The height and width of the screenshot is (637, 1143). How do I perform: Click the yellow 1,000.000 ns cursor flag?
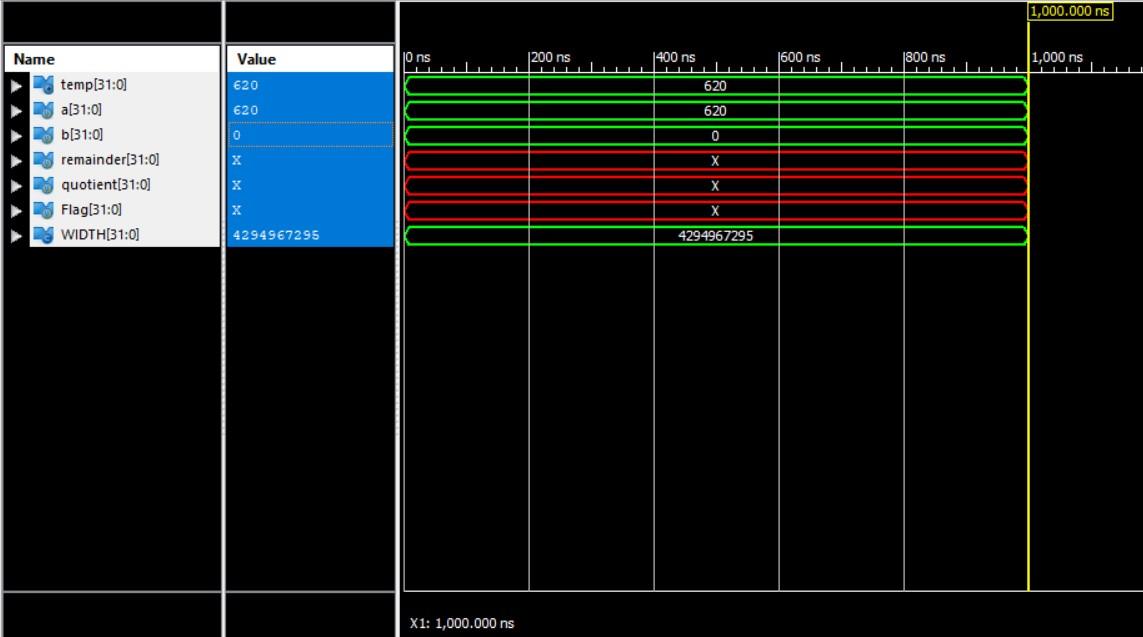(x=1070, y=11)
